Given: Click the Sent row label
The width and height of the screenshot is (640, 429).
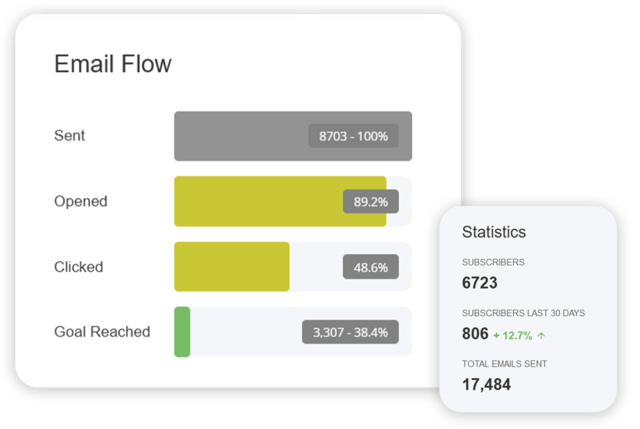Looking at the screenshot, I should click(69, 136).
